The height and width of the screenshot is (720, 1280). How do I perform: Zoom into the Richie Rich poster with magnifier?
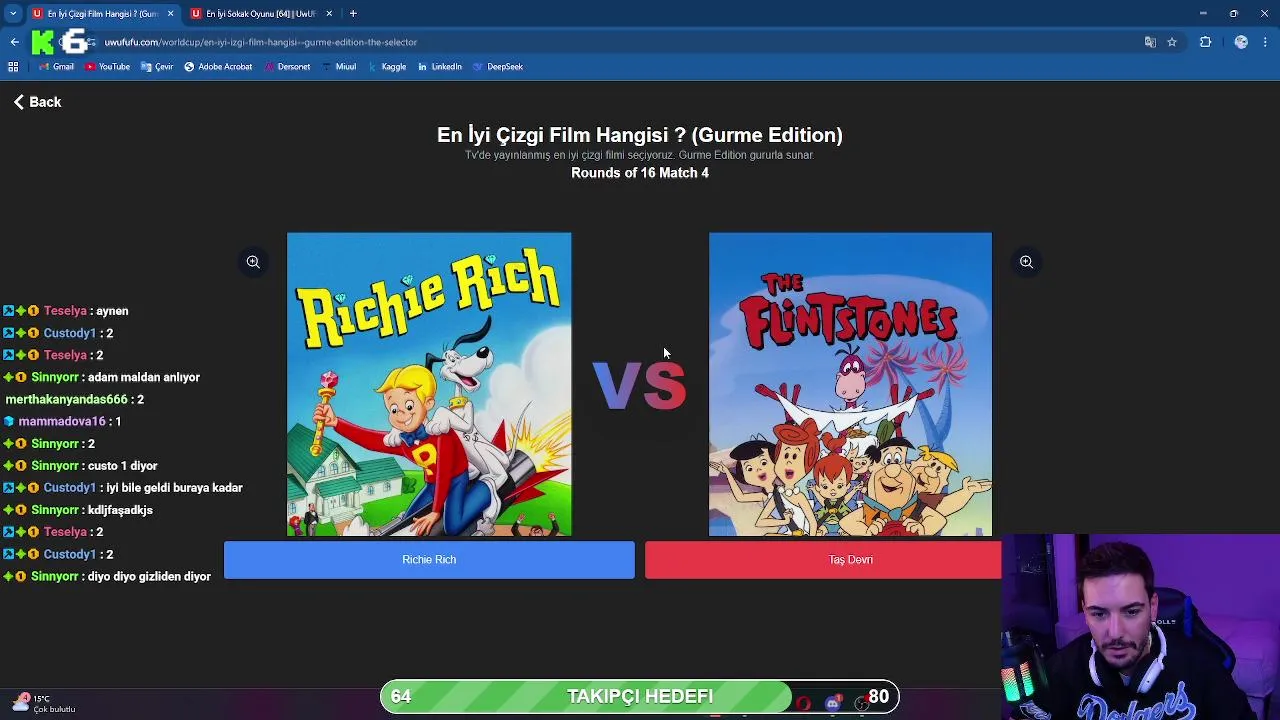(253, 262)
